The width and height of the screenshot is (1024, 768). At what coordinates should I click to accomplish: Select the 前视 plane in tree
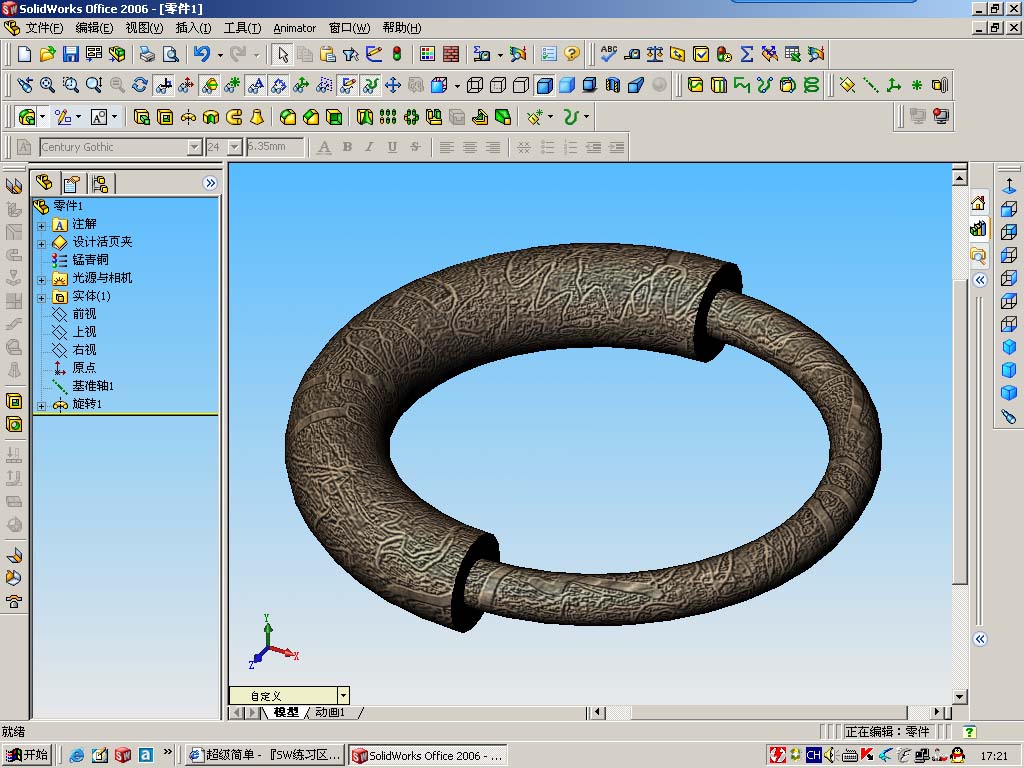point(84,314)
